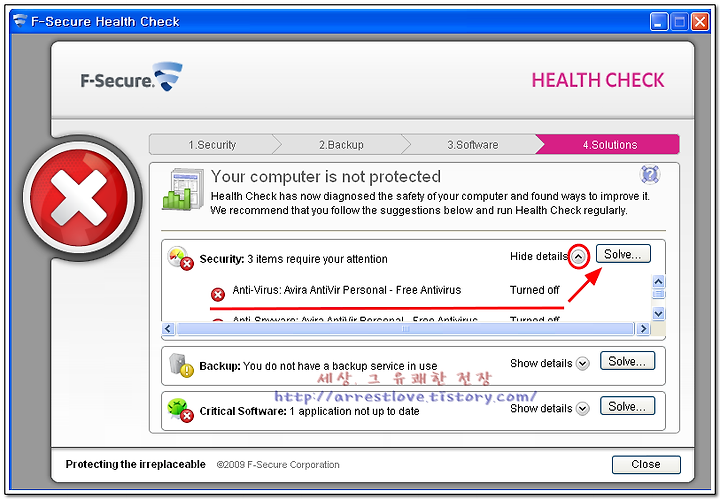Click the horizontal scrollbar left arrow

click(169, 329)
